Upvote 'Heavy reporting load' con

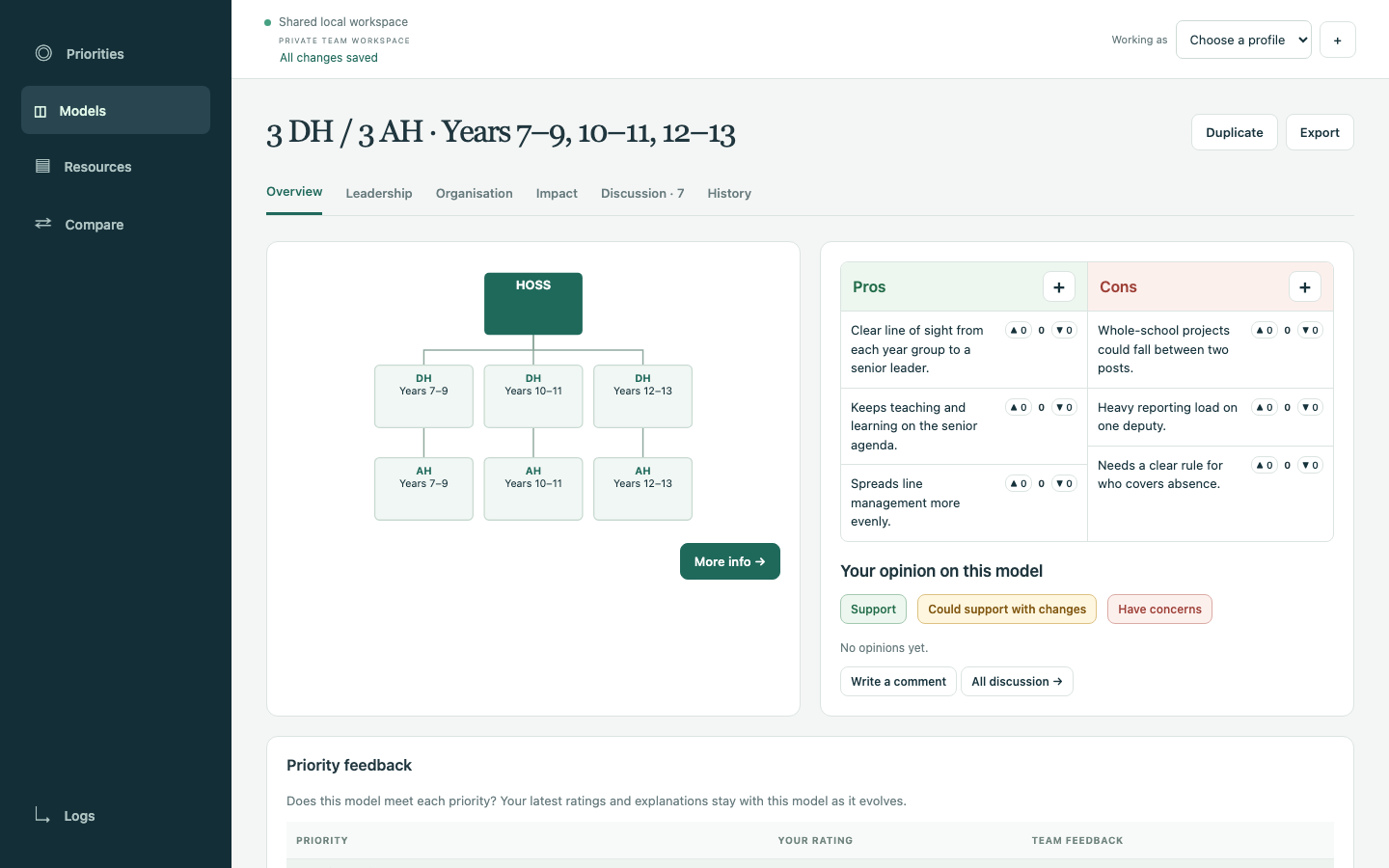coord(1265,407)
